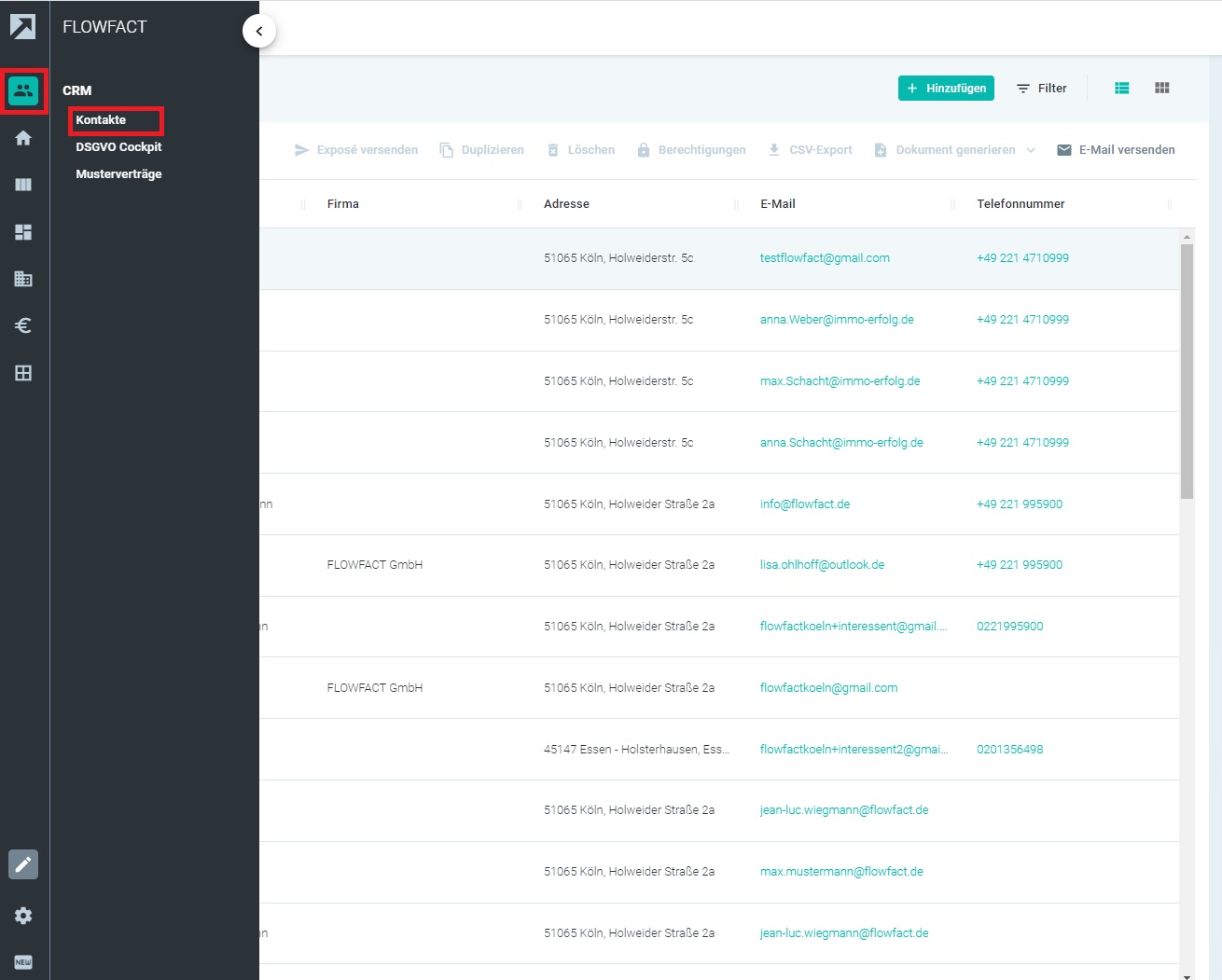
Task: Sort by Telefonnummer column header
Action: [x=1021, y=203]
